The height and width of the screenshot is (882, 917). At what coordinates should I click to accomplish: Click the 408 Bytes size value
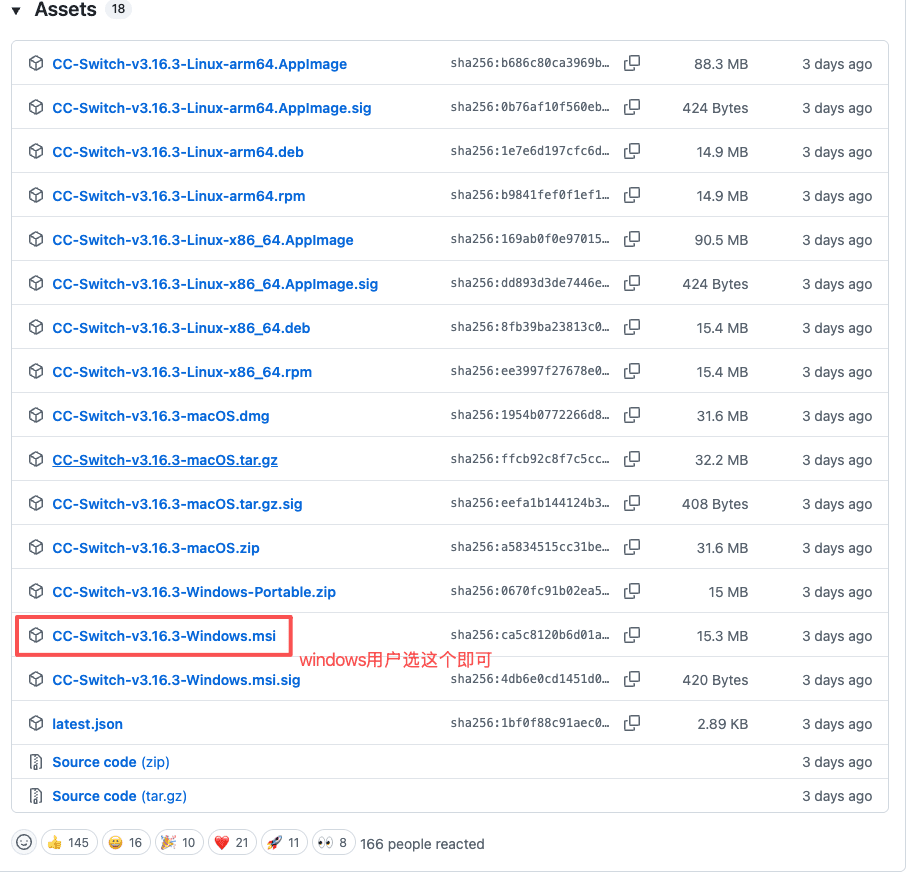[x=715, y=504]
